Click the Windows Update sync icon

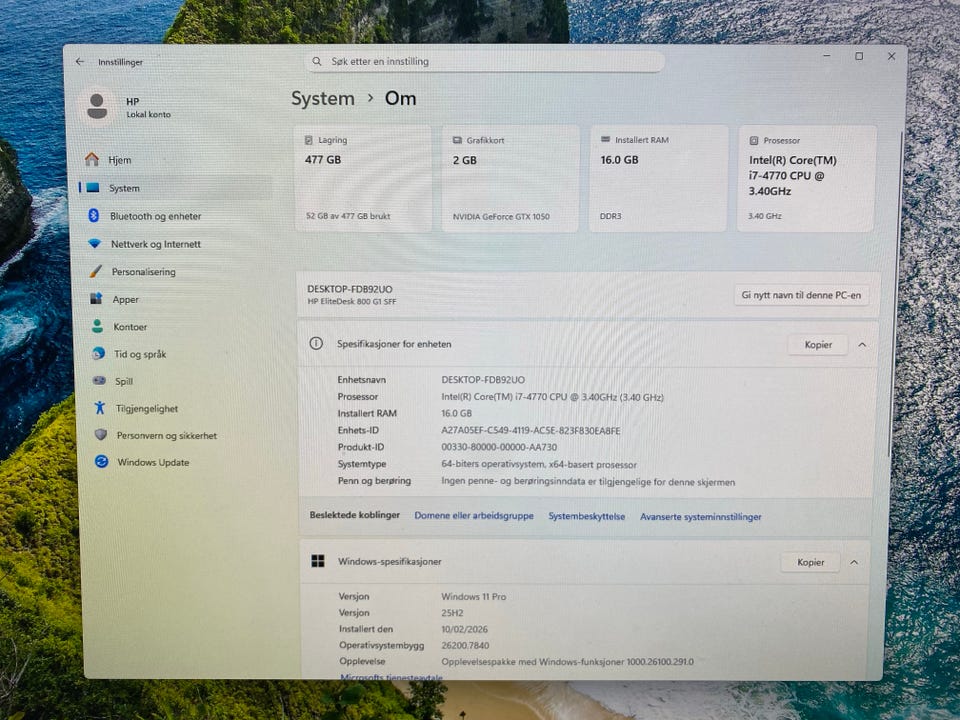102,461
